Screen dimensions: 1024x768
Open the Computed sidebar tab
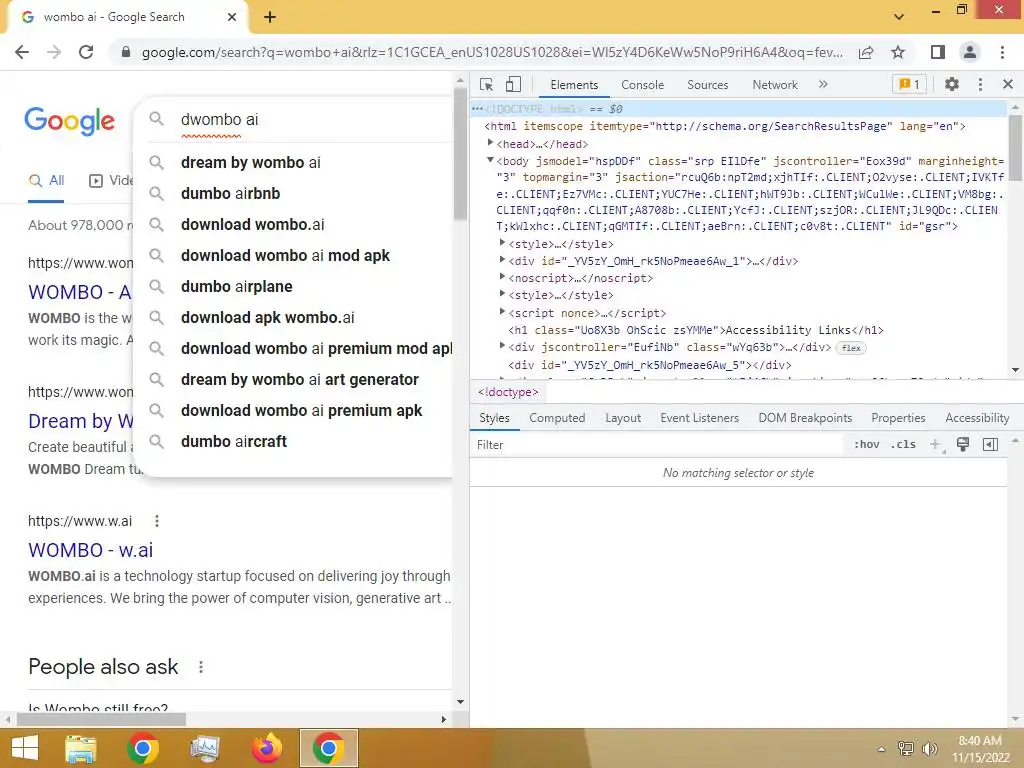point(557,418)
